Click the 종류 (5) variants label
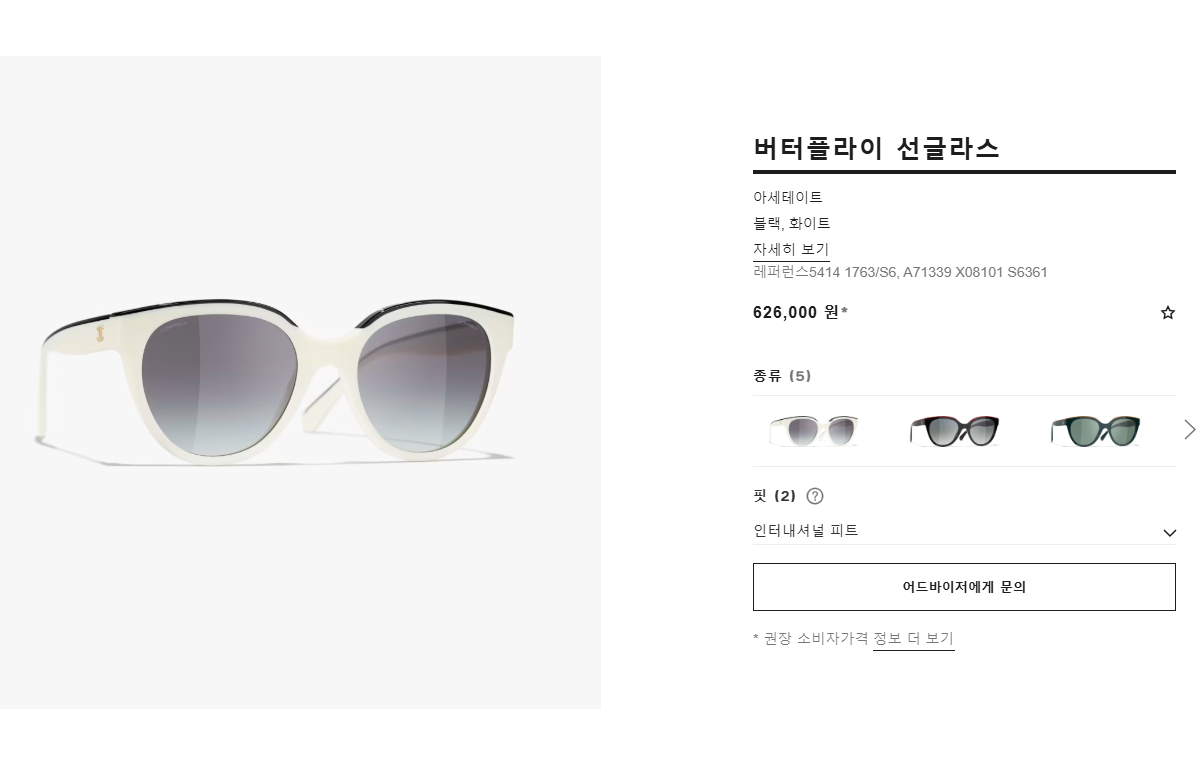 pyautogui.click(x=782, y=376)
